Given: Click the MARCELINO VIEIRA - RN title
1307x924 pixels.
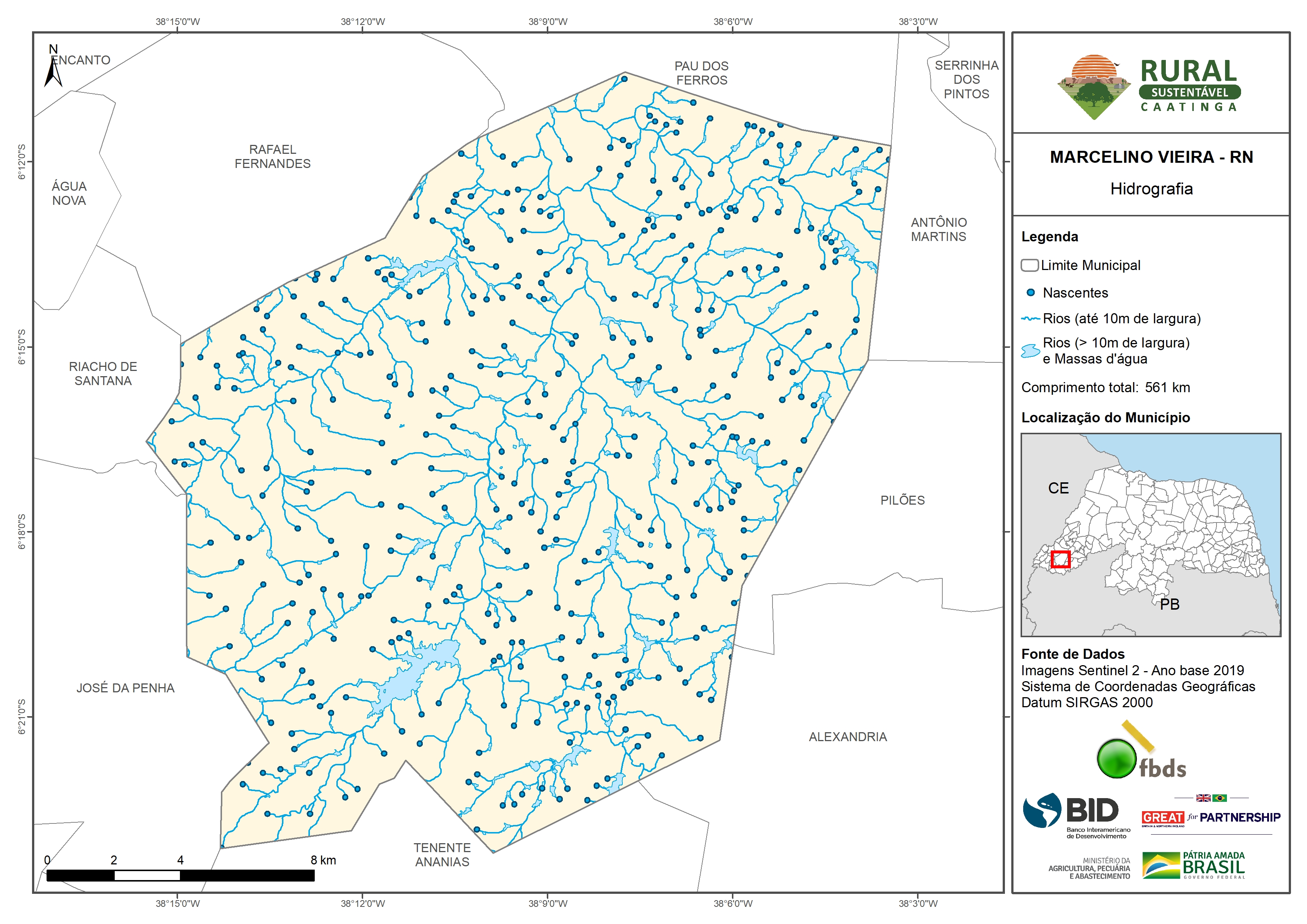Looking at the screenshot, I should (1151, 157).
